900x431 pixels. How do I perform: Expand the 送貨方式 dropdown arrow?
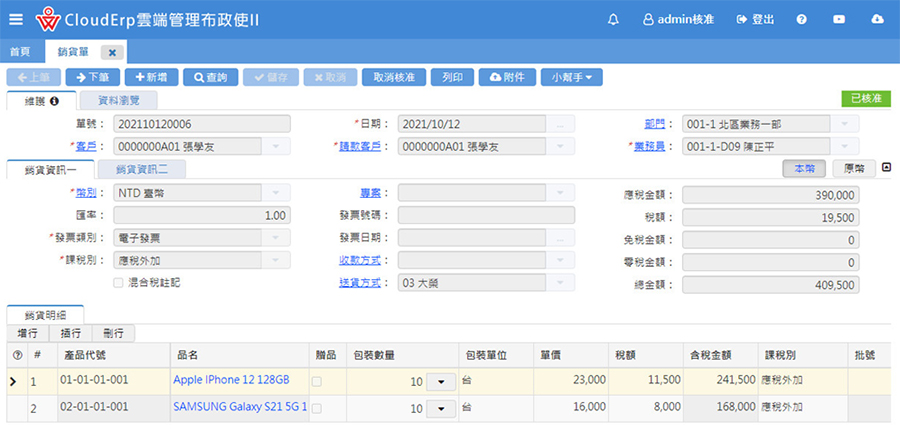click(x=561, y=283)
